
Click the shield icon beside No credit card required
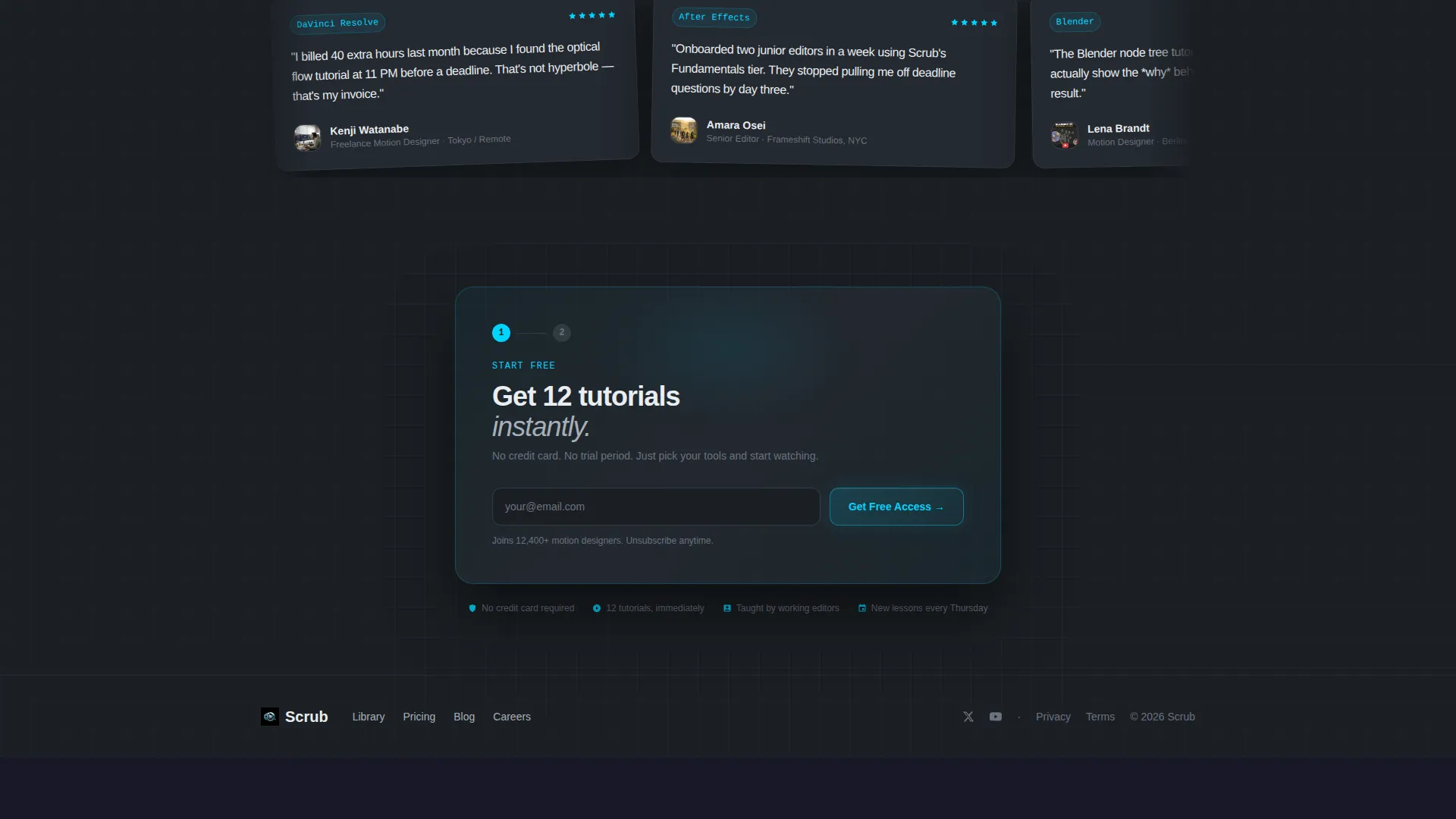(472, 608)
